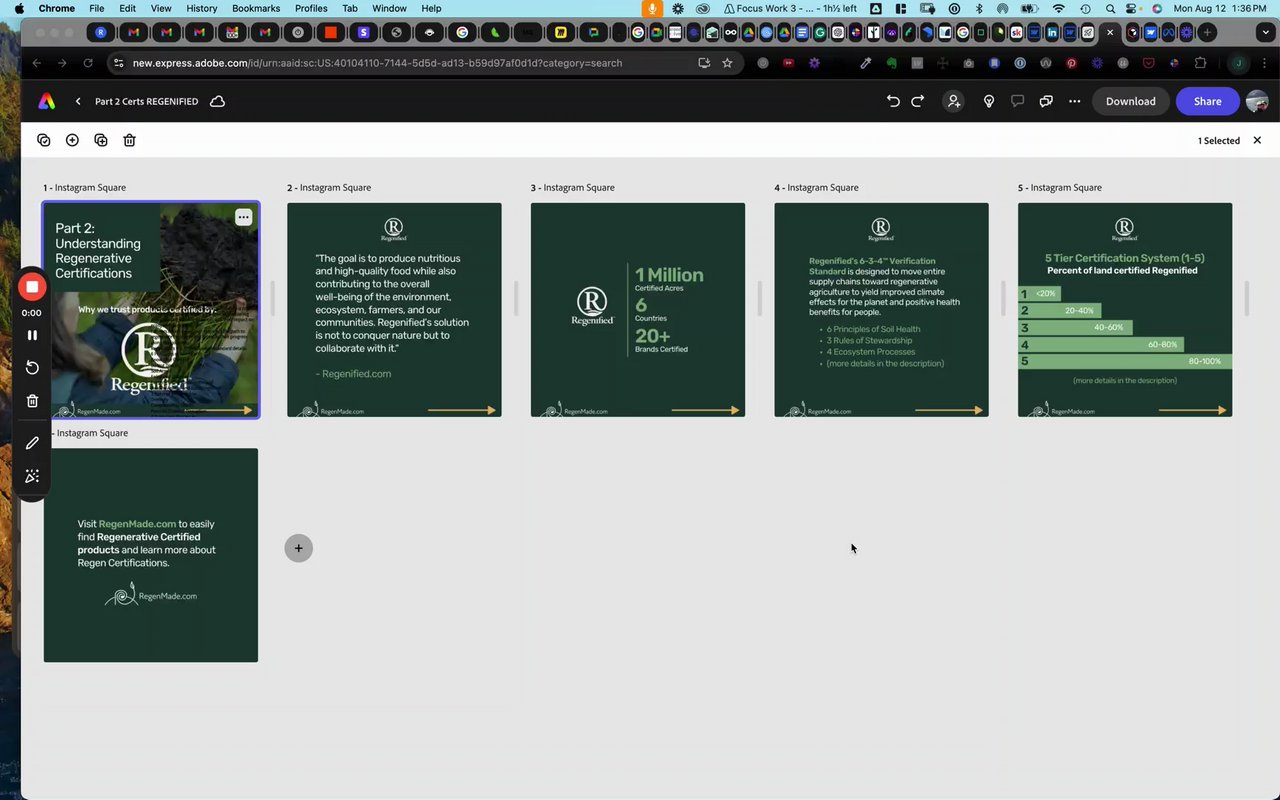Viewport: 1280px width, 800px height.
Task: Undo the last action in Adobe Express
Action: pos(893,101)
